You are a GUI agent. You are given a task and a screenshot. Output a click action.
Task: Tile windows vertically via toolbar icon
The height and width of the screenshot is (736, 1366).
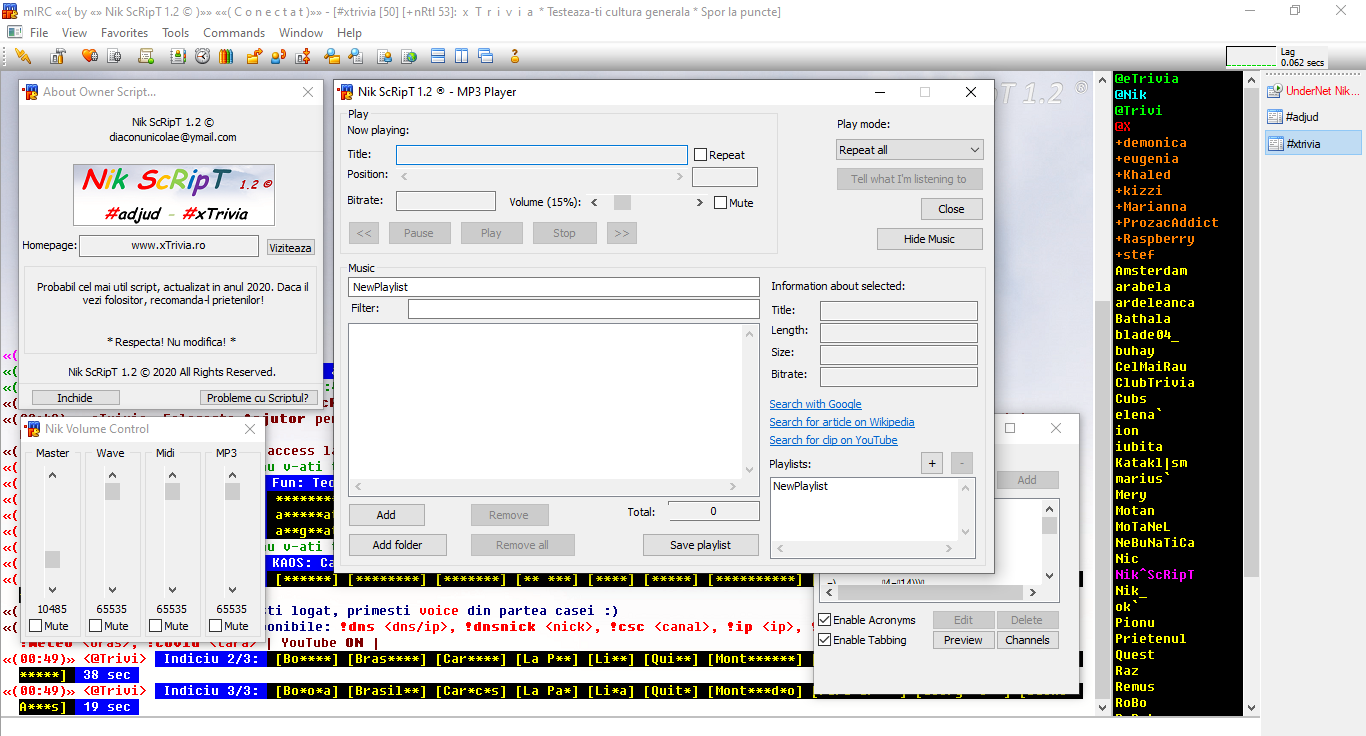click(461, 56)
